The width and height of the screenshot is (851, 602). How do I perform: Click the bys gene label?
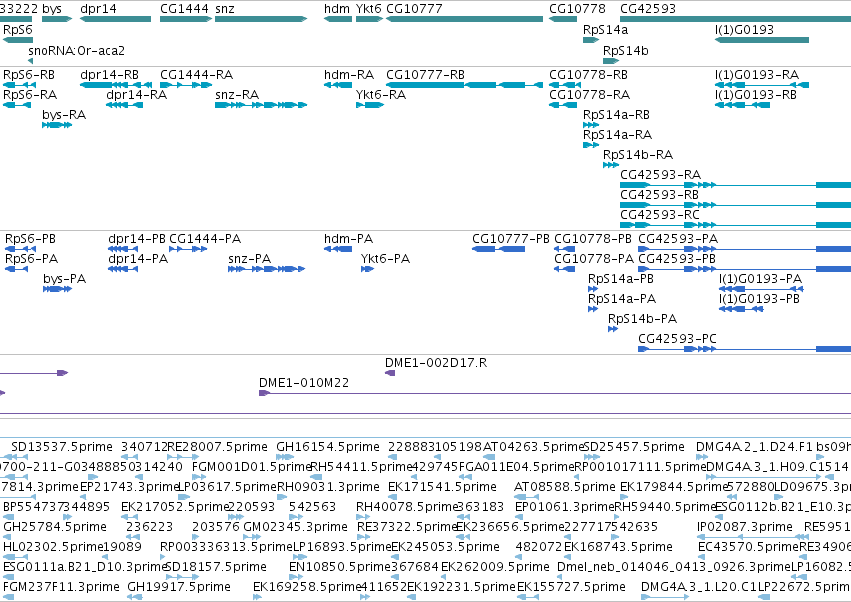pos(52,9)
